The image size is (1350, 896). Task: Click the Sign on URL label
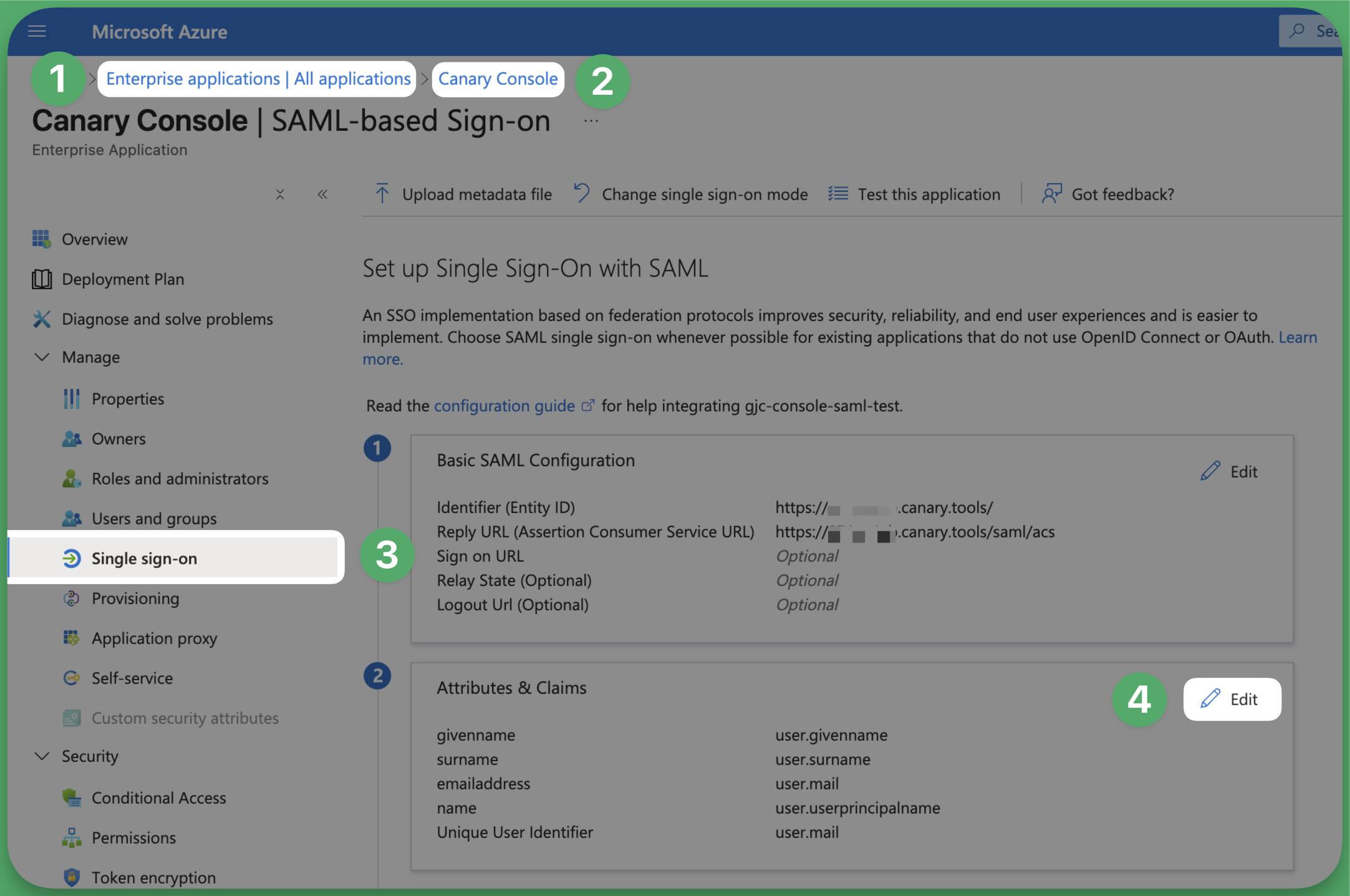click(x=480, y=556)
